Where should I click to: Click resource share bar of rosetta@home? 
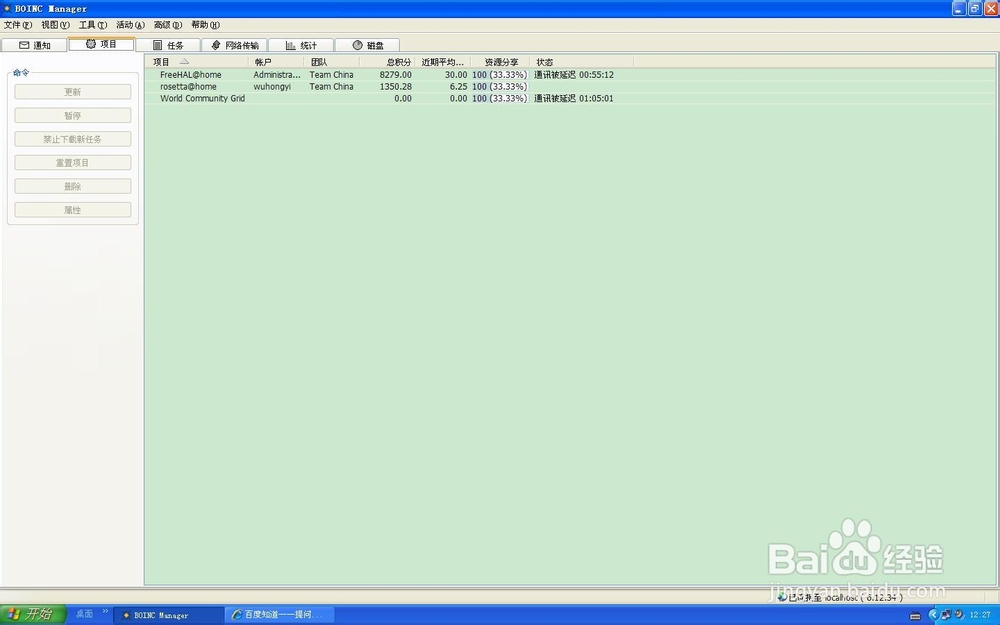tap(500, 87)
